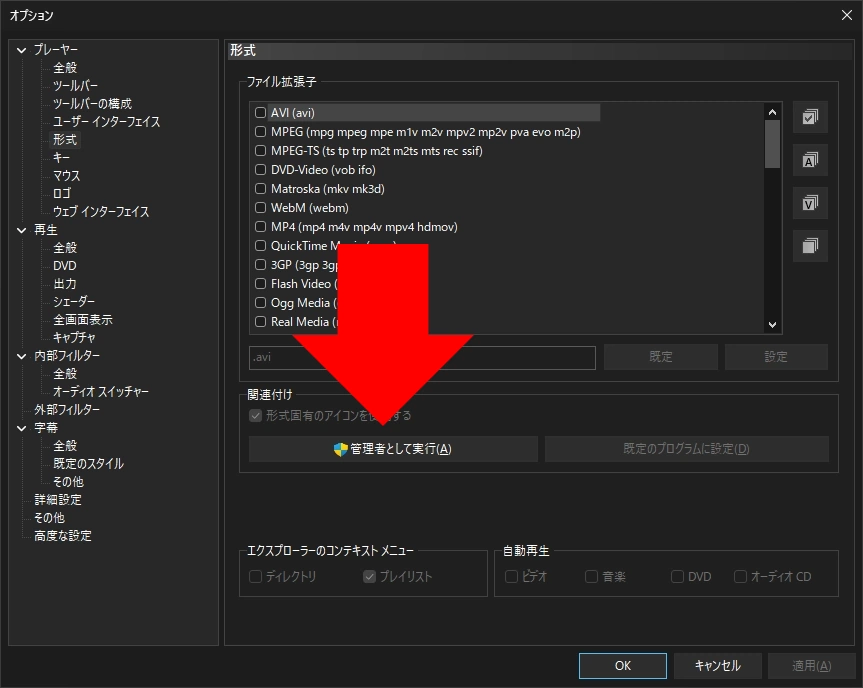Open the 既定のスタイル subtitle page
The width and height of the screenshot is (863, 688).
click(x=88, y=463)
